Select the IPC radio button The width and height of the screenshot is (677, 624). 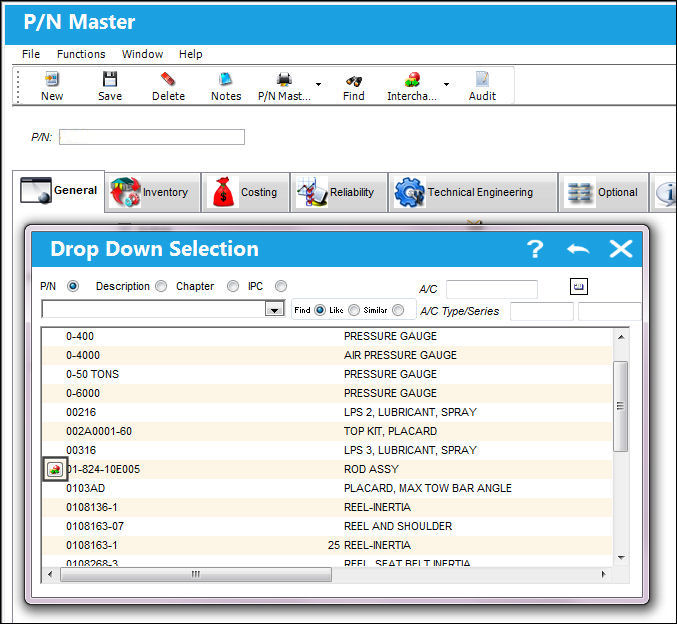(281, 286)
